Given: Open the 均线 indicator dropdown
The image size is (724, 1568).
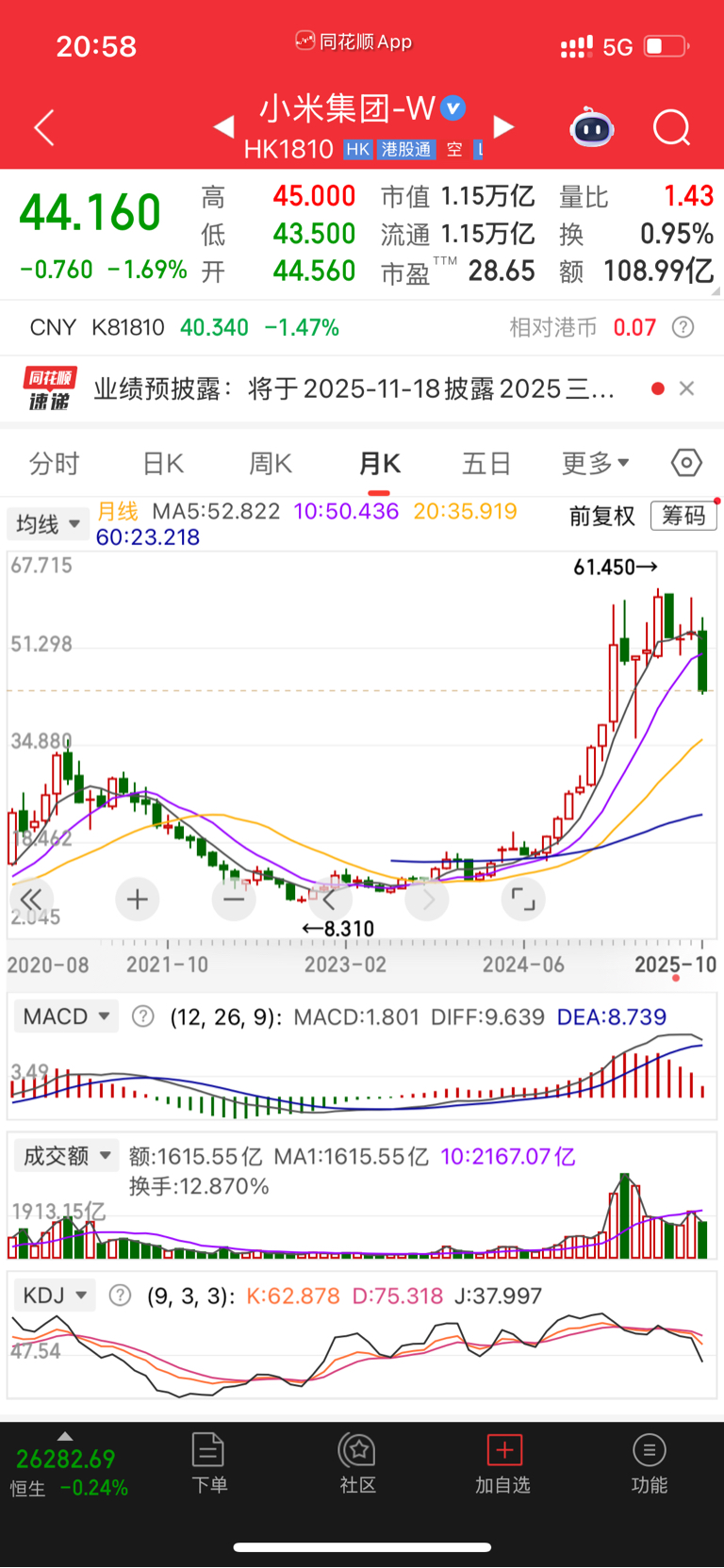Looking at the screenshot, I should [x=47, y=523].
